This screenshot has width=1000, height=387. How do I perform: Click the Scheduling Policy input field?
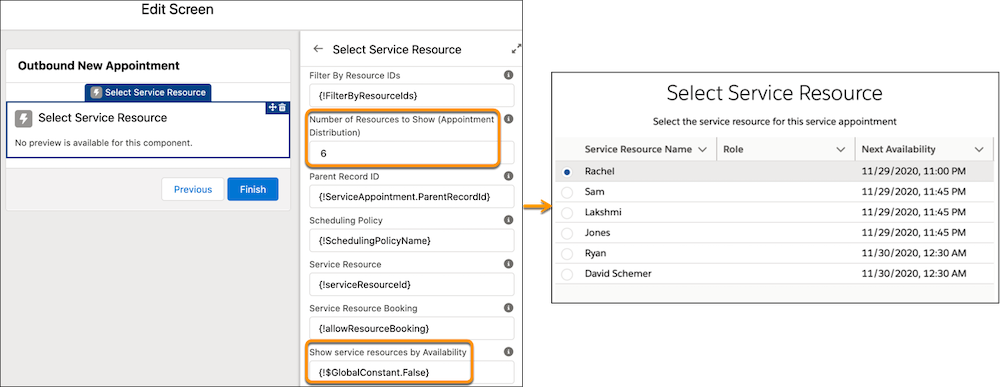pyautogui.click(x=411, y=240)
